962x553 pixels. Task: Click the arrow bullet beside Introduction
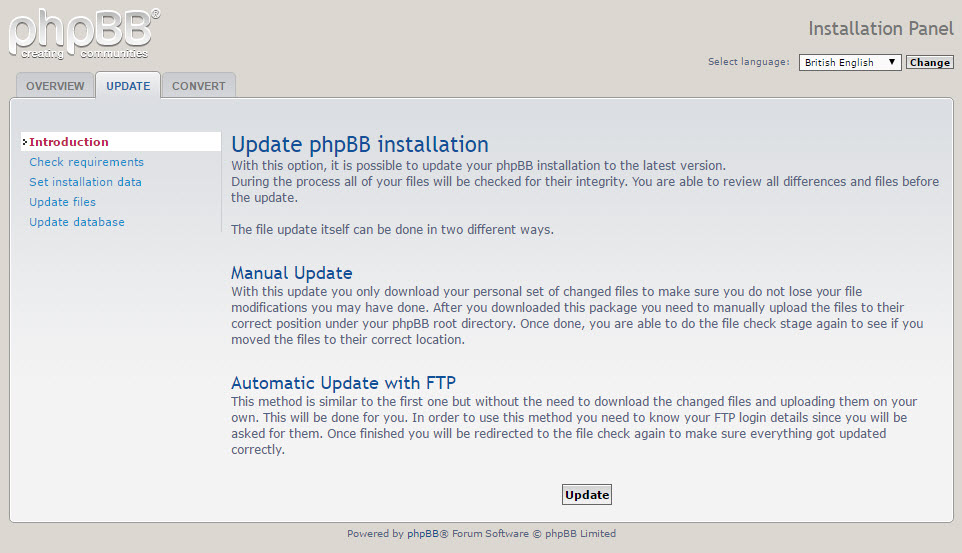pyautogui.click(x=24, y=142)
